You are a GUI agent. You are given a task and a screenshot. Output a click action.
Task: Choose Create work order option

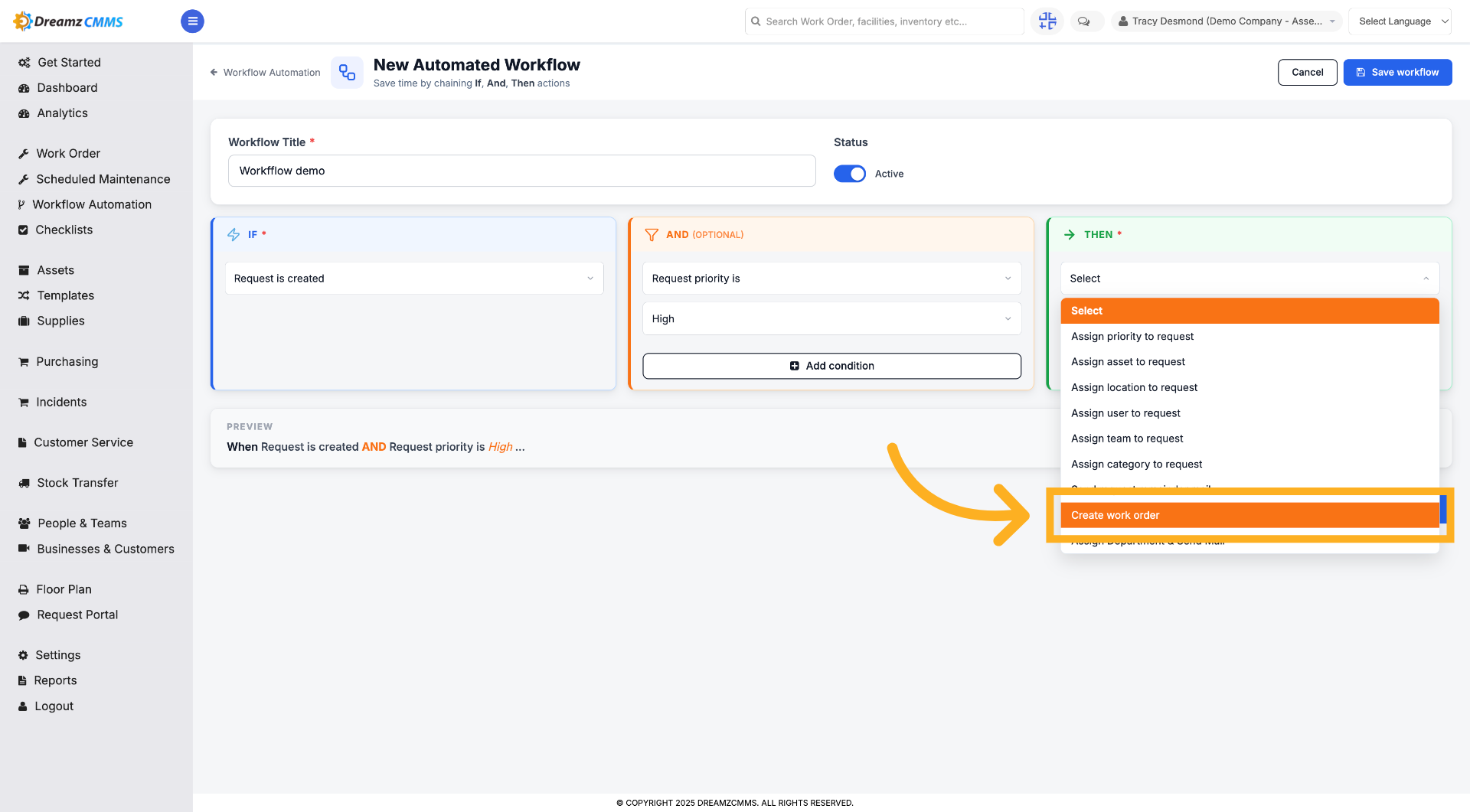1249,515
